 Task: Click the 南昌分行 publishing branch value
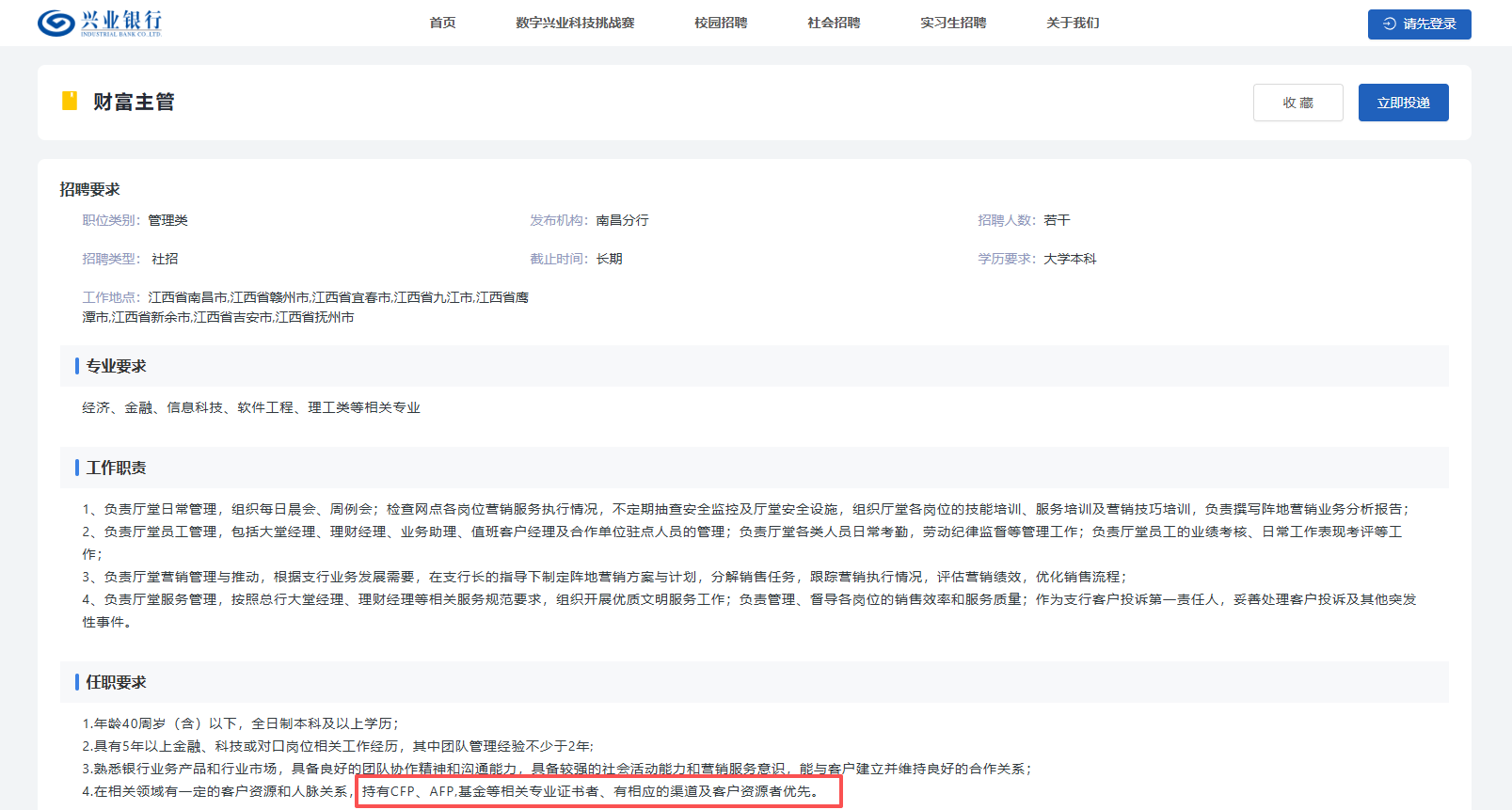pos(622,220)
